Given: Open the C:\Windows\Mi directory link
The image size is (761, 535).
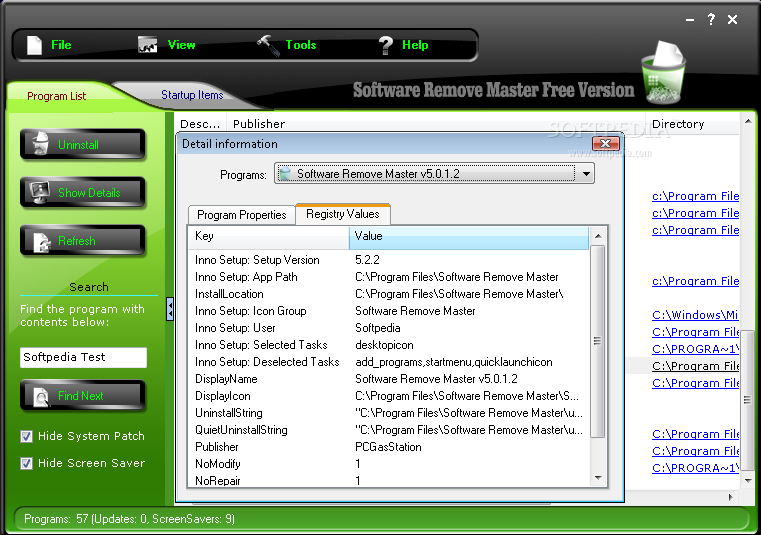Looking at the screenshot, I should (x=695, y=315).
